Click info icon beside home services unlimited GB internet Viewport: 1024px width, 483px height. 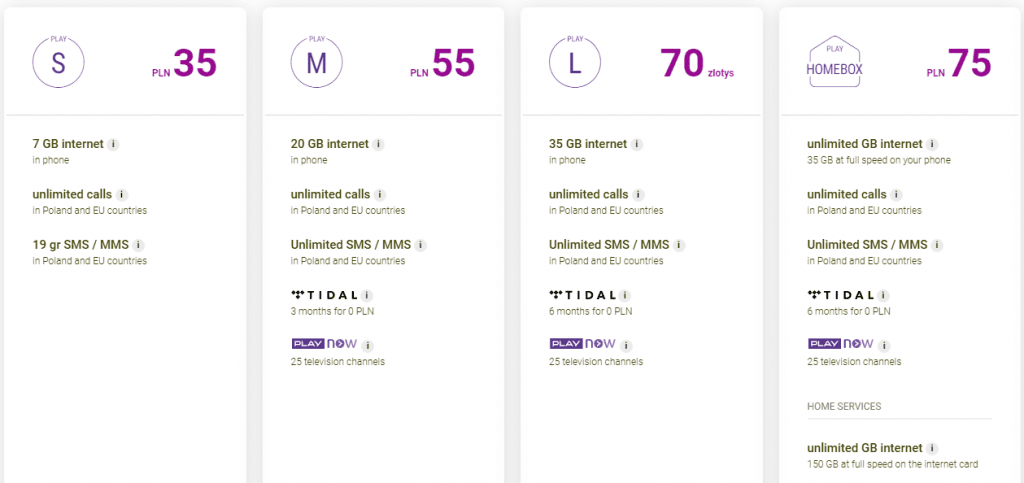coord(932,448)
